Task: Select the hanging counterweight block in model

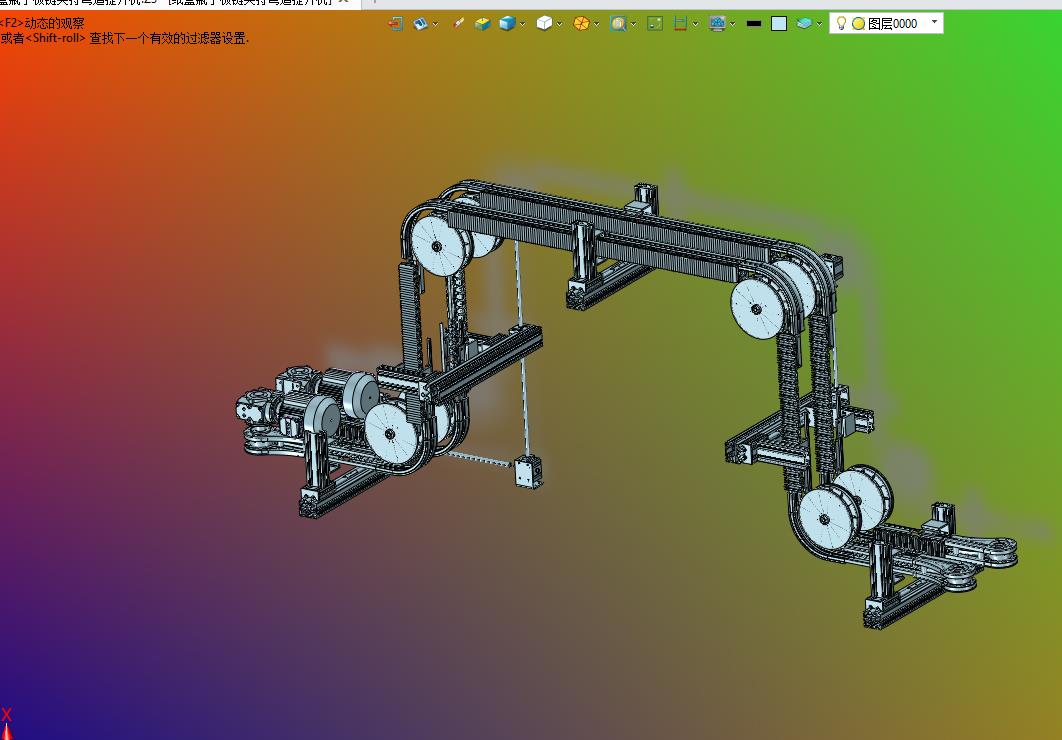Action: pyautogui.click(x=528, y=472)
